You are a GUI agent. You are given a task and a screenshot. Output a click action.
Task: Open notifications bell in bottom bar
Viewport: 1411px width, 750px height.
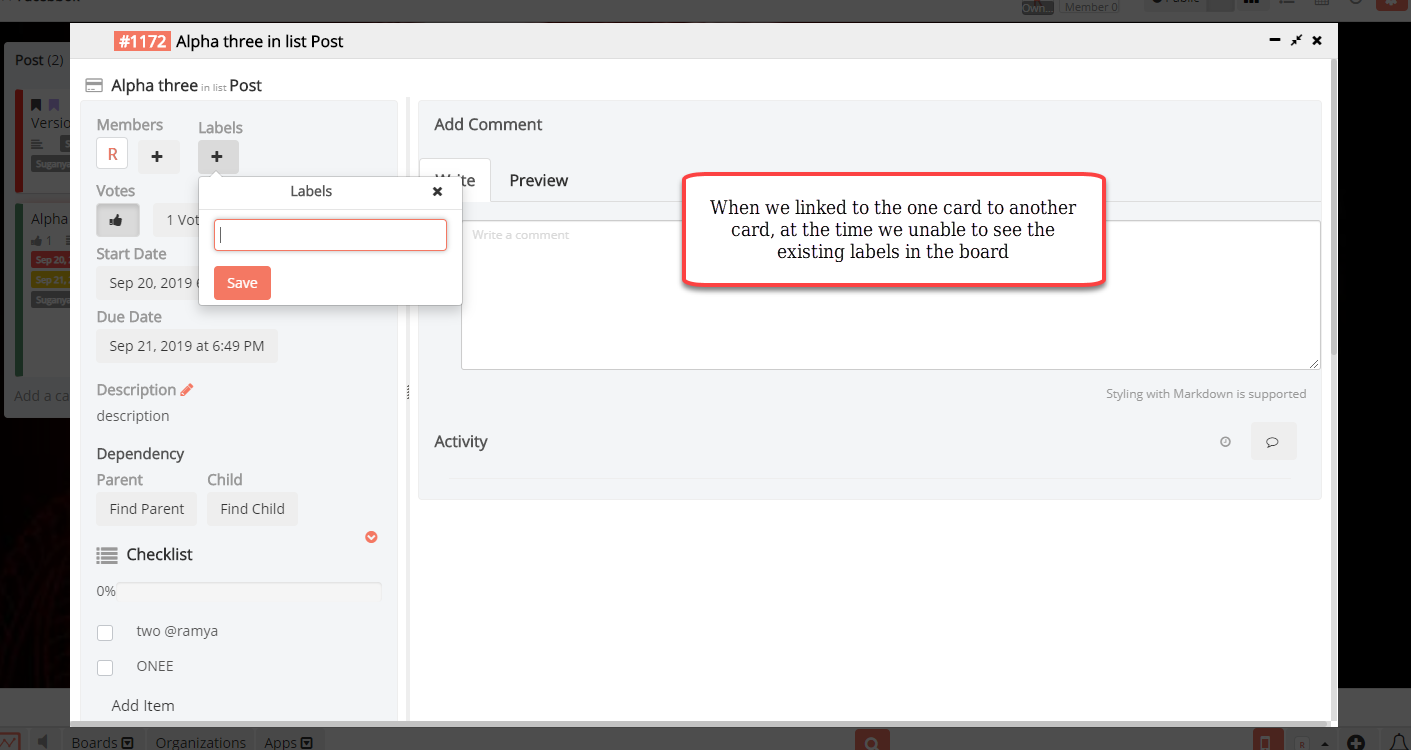click(x=1397, y=743)
